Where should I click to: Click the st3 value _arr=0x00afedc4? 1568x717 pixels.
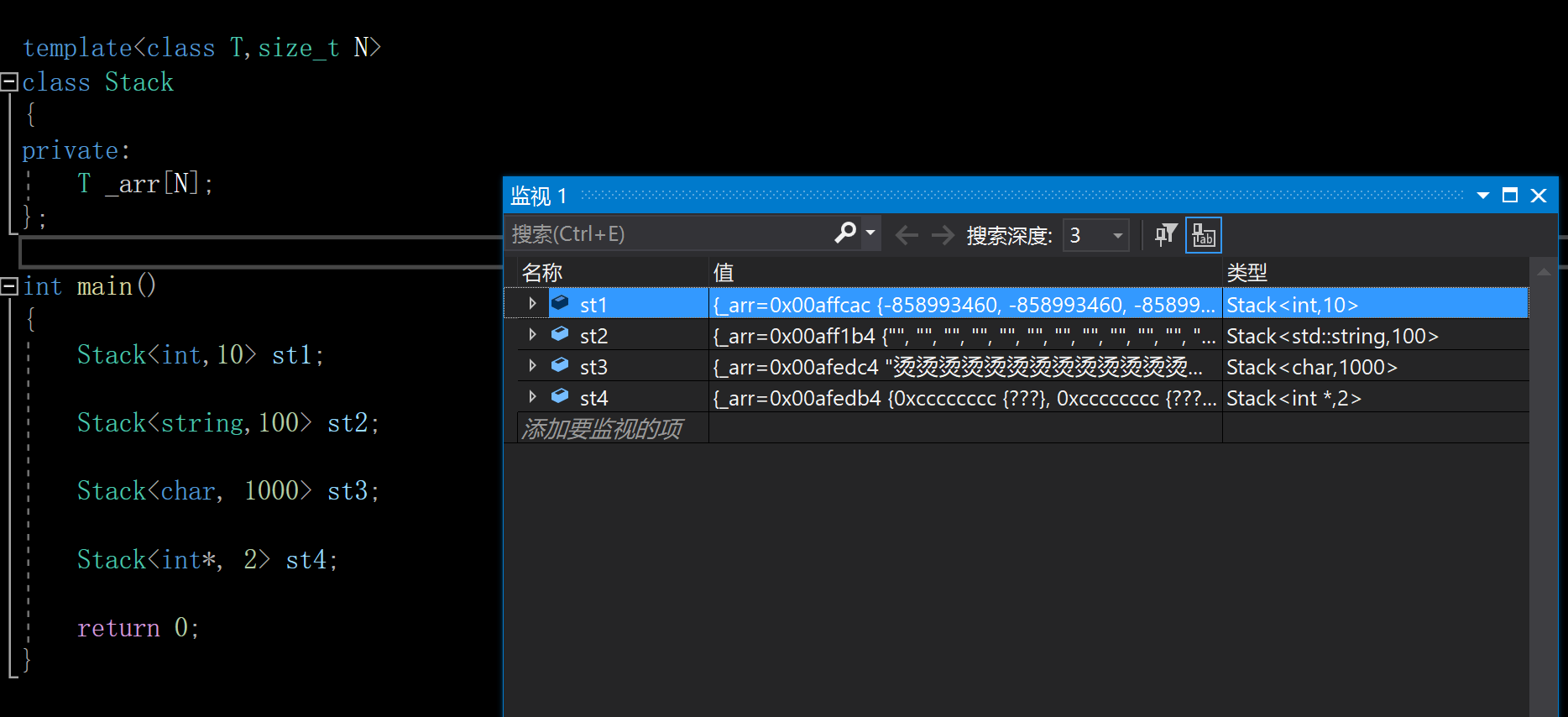click(965, 366)
